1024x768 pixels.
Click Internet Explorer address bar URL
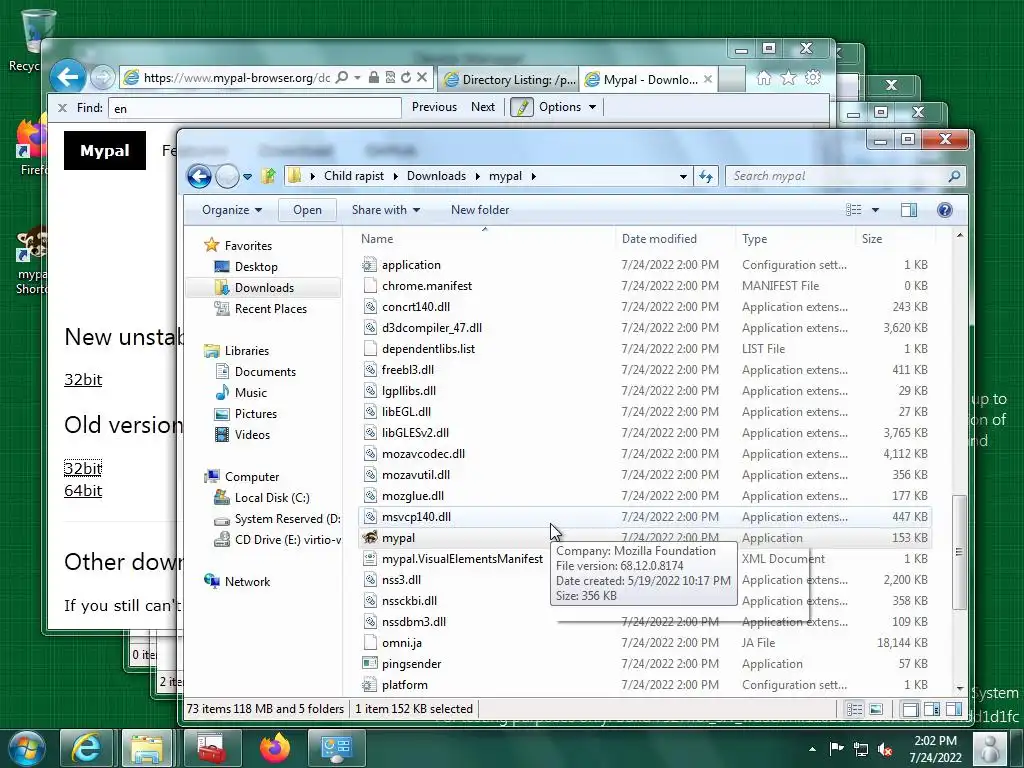pyautogui.click(x=236, y=78)
